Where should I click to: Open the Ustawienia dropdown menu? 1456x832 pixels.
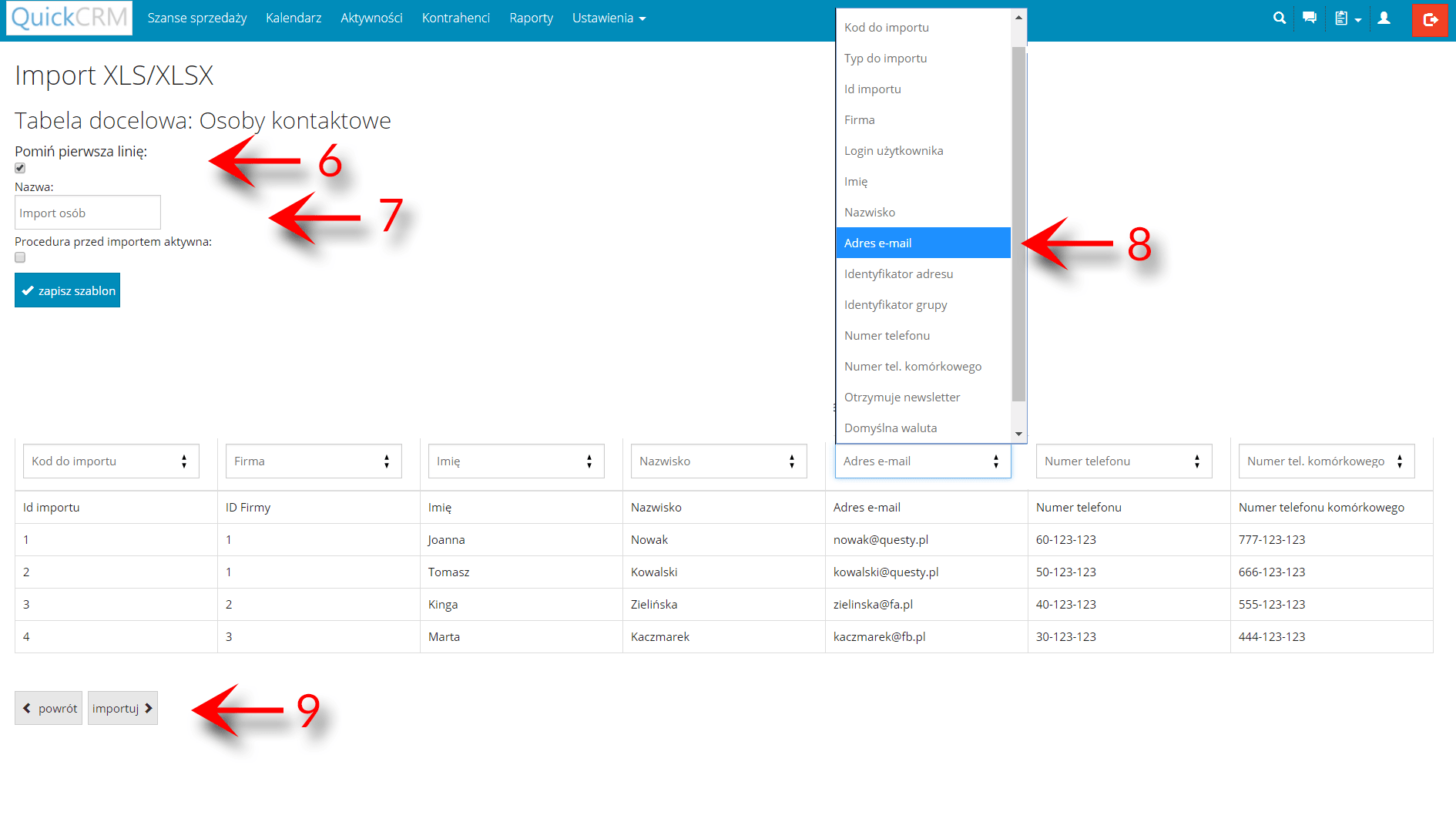(x=608, y=18)
